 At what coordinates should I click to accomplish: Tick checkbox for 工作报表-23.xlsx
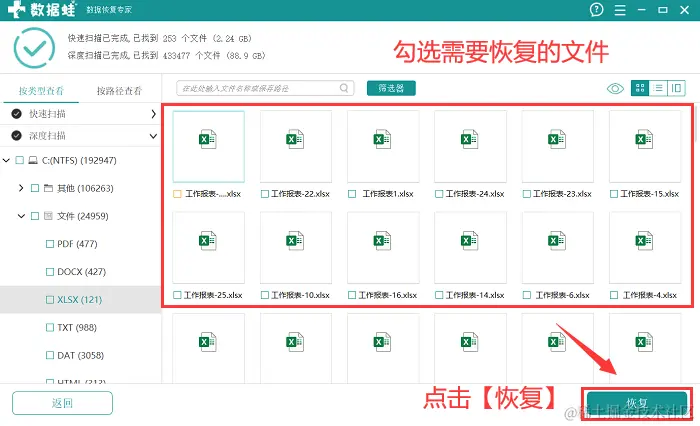click(x=526, y=194)
